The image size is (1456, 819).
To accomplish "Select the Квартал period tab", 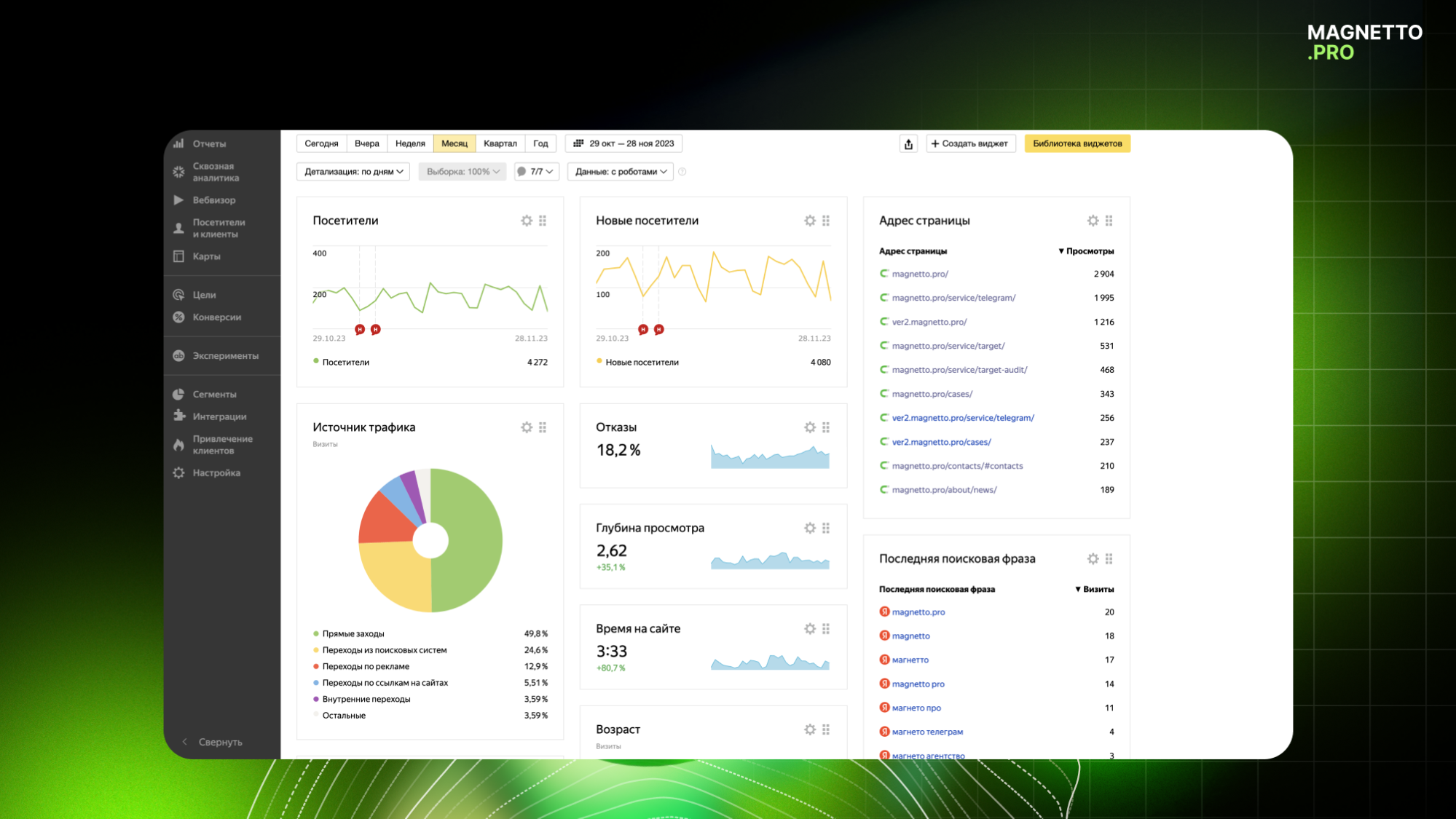I will click(x=500, y=143).
